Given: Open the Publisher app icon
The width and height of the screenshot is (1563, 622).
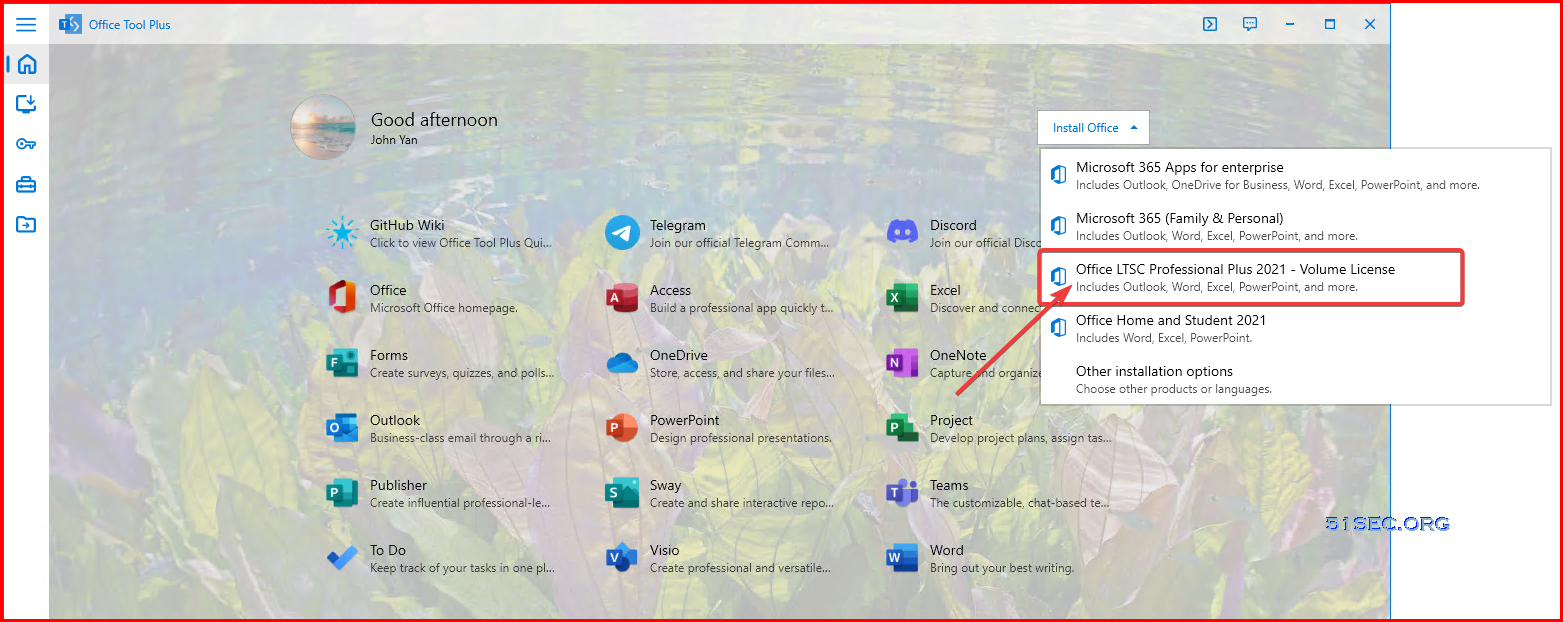Looking at the screenshot, I should pos(342,493).
